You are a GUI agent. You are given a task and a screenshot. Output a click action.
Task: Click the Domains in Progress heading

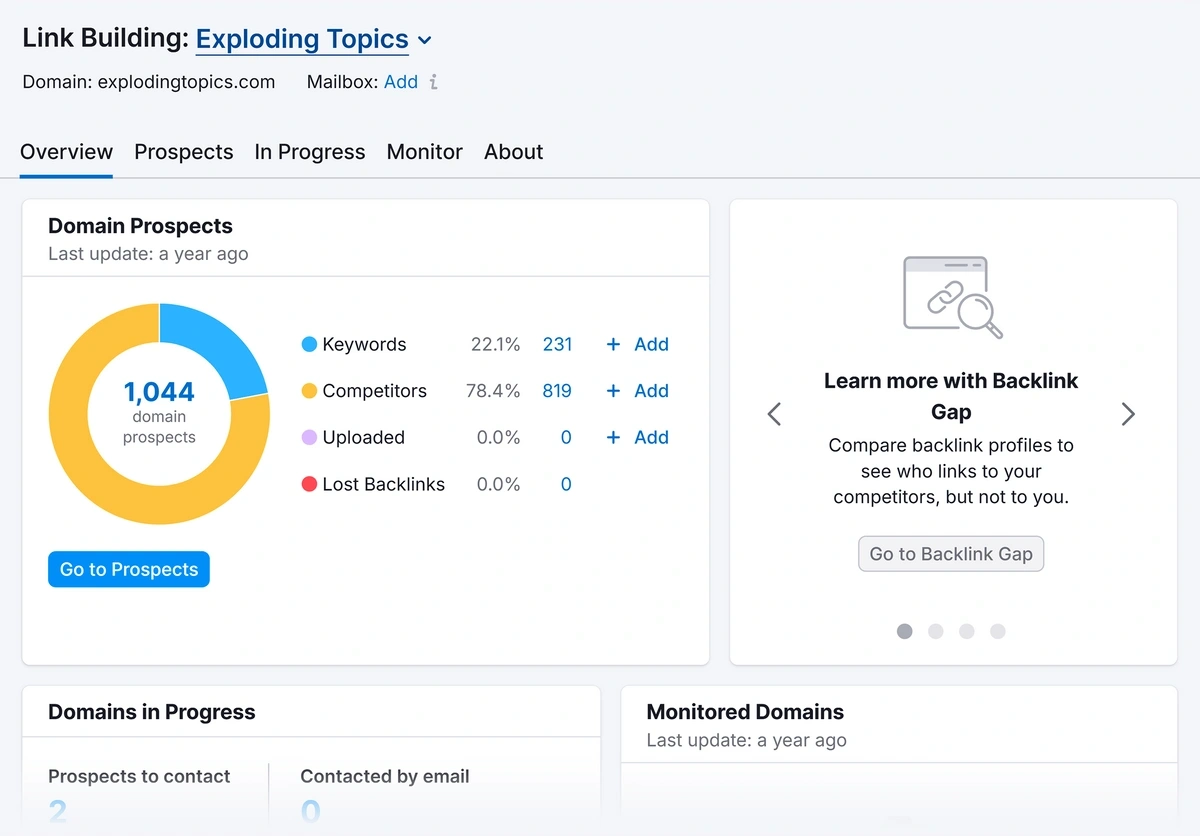tap(152, 712)
